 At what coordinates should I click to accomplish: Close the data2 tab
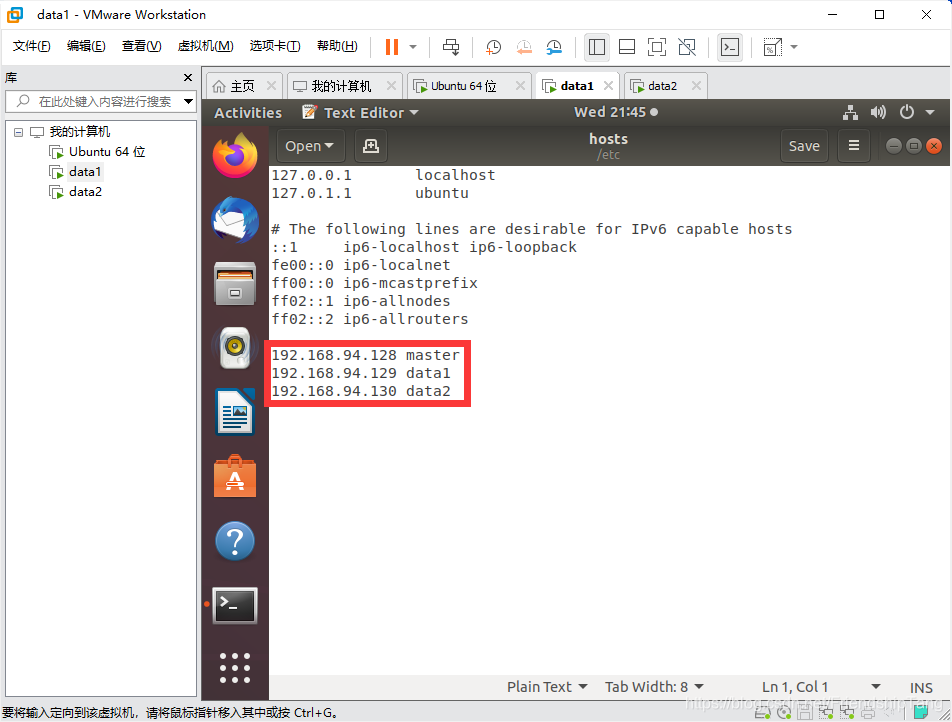[696, 86]
